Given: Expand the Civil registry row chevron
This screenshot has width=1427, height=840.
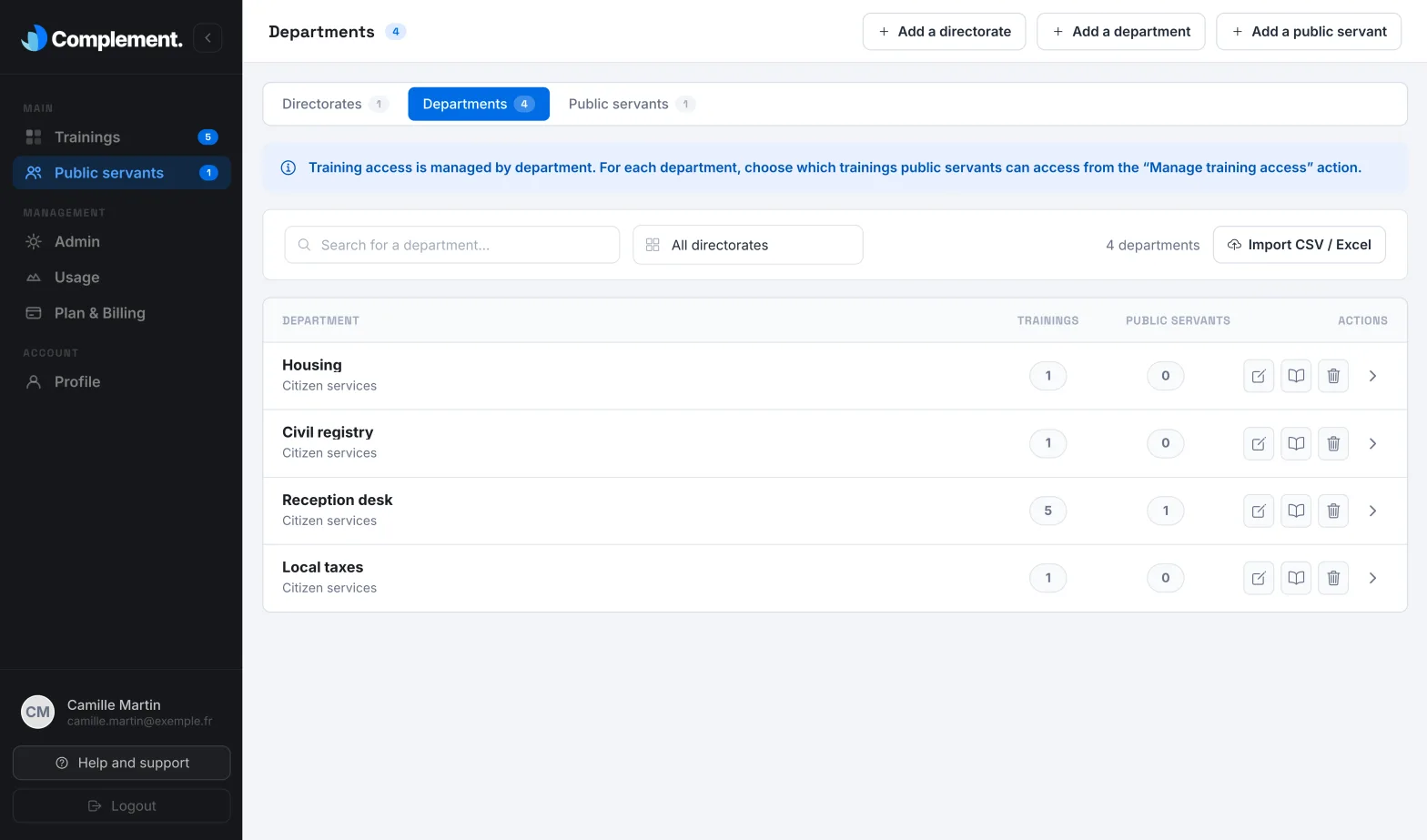Looking at the screenshot, I should click(x=1372, y=443).
